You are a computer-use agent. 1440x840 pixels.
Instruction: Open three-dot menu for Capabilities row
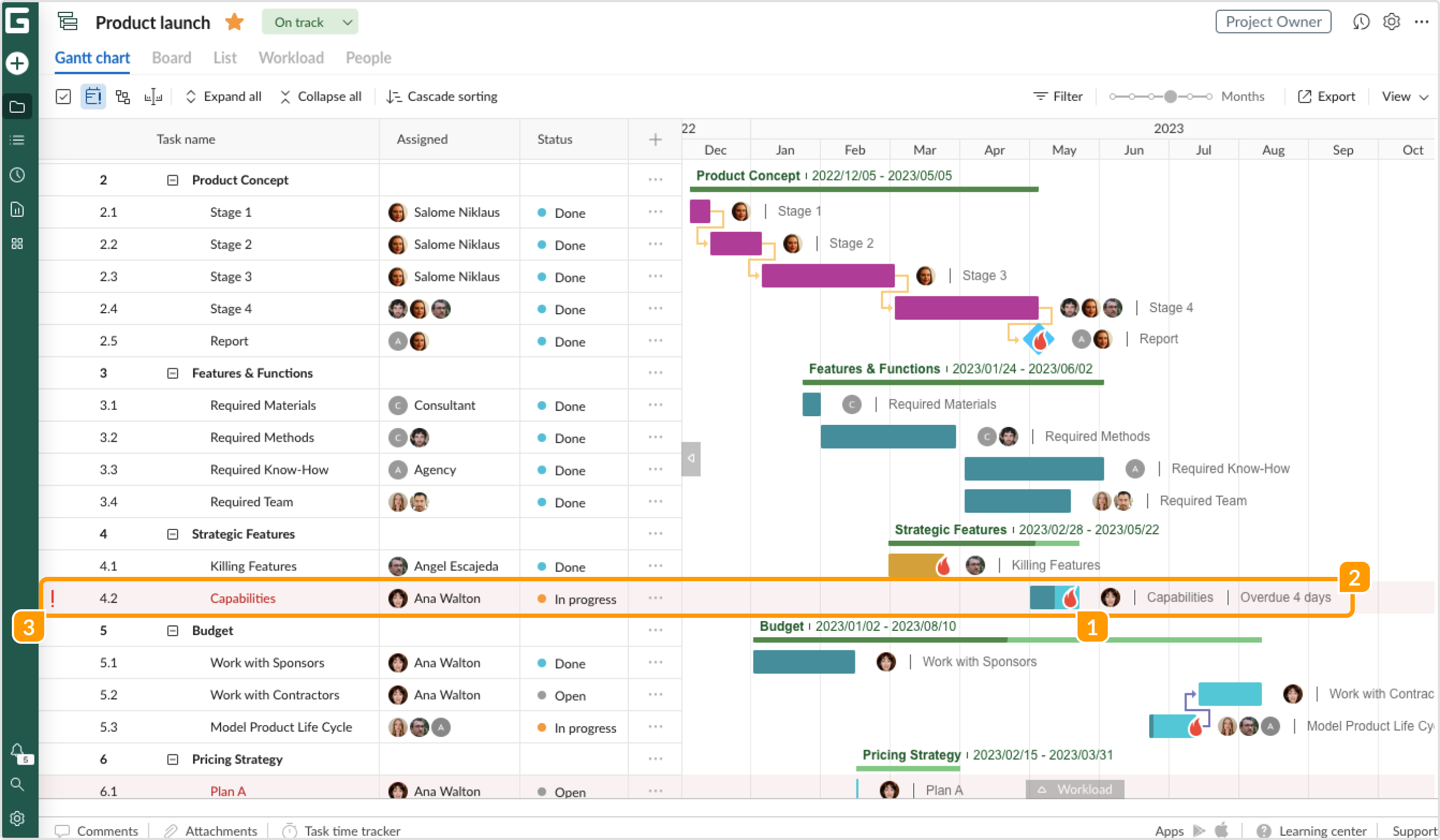point(655,598)
